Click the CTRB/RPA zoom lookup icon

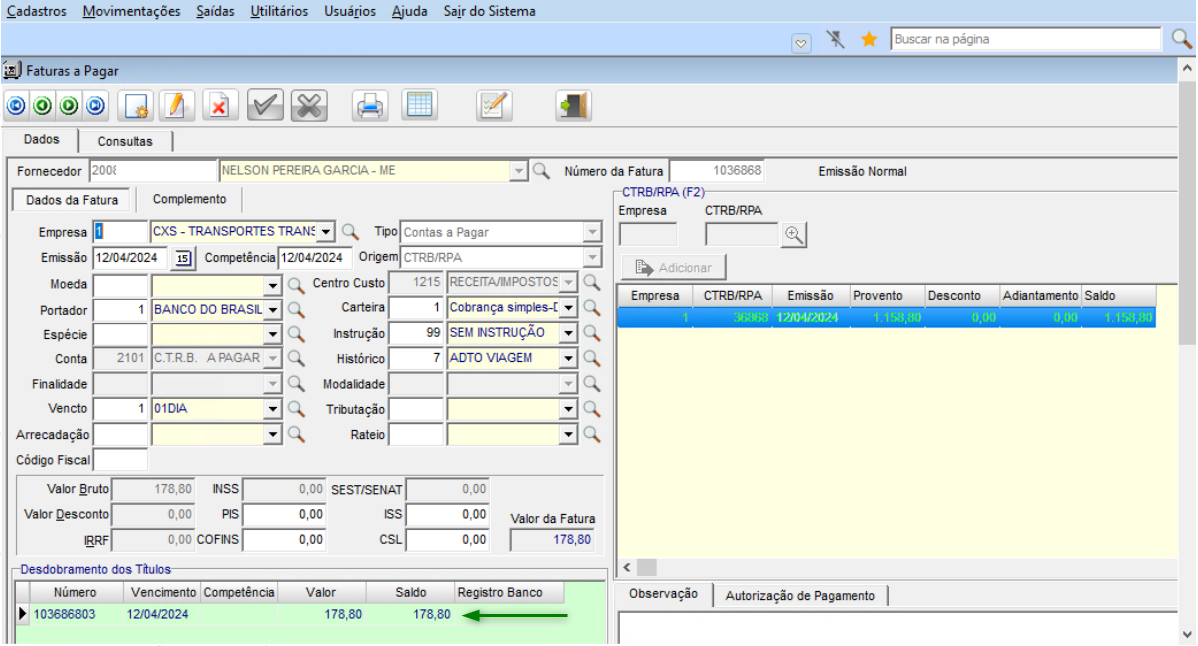click(x=794, y=234)
